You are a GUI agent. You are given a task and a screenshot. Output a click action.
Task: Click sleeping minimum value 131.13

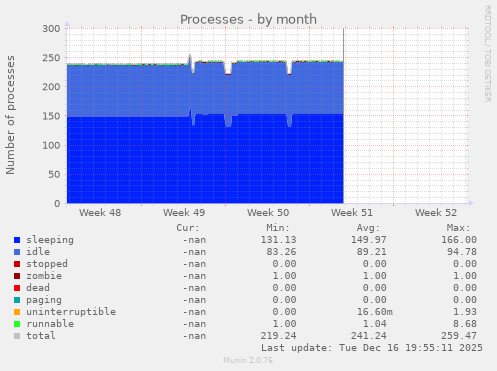[x=278, y=240]
